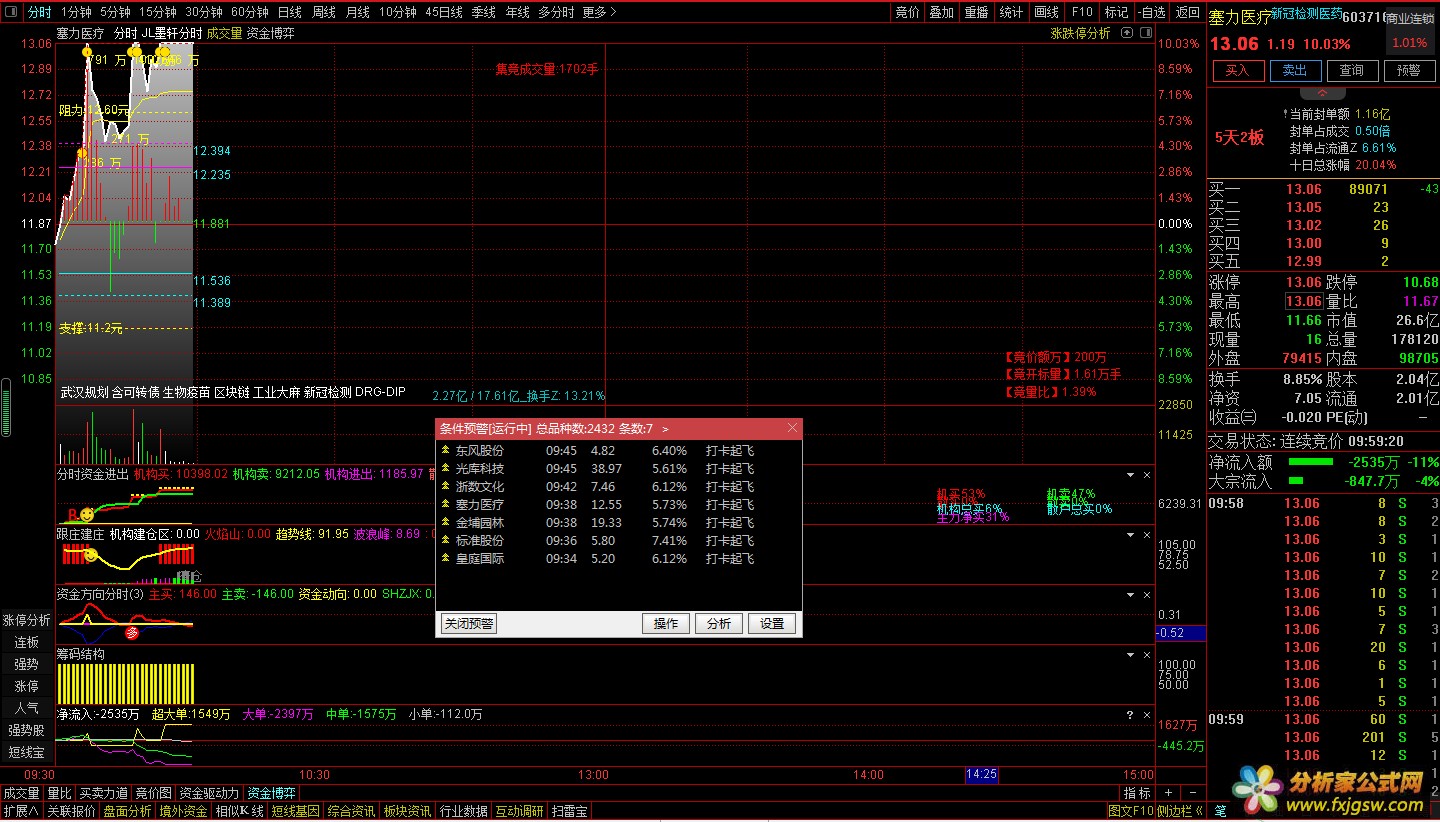Click the 设置 button in alert dialog

[x=772, y=624]
